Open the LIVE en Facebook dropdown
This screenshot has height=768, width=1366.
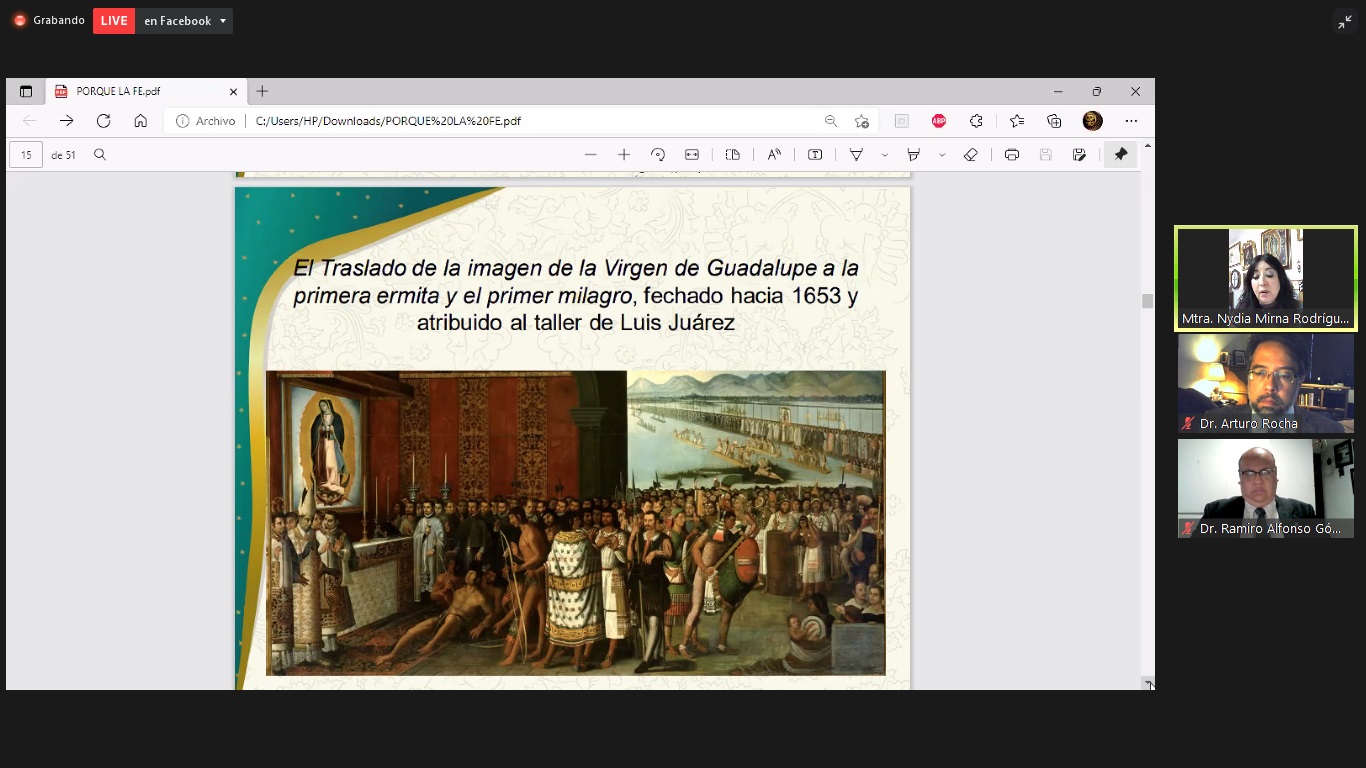pyautogui.click(x=185, y=21)
